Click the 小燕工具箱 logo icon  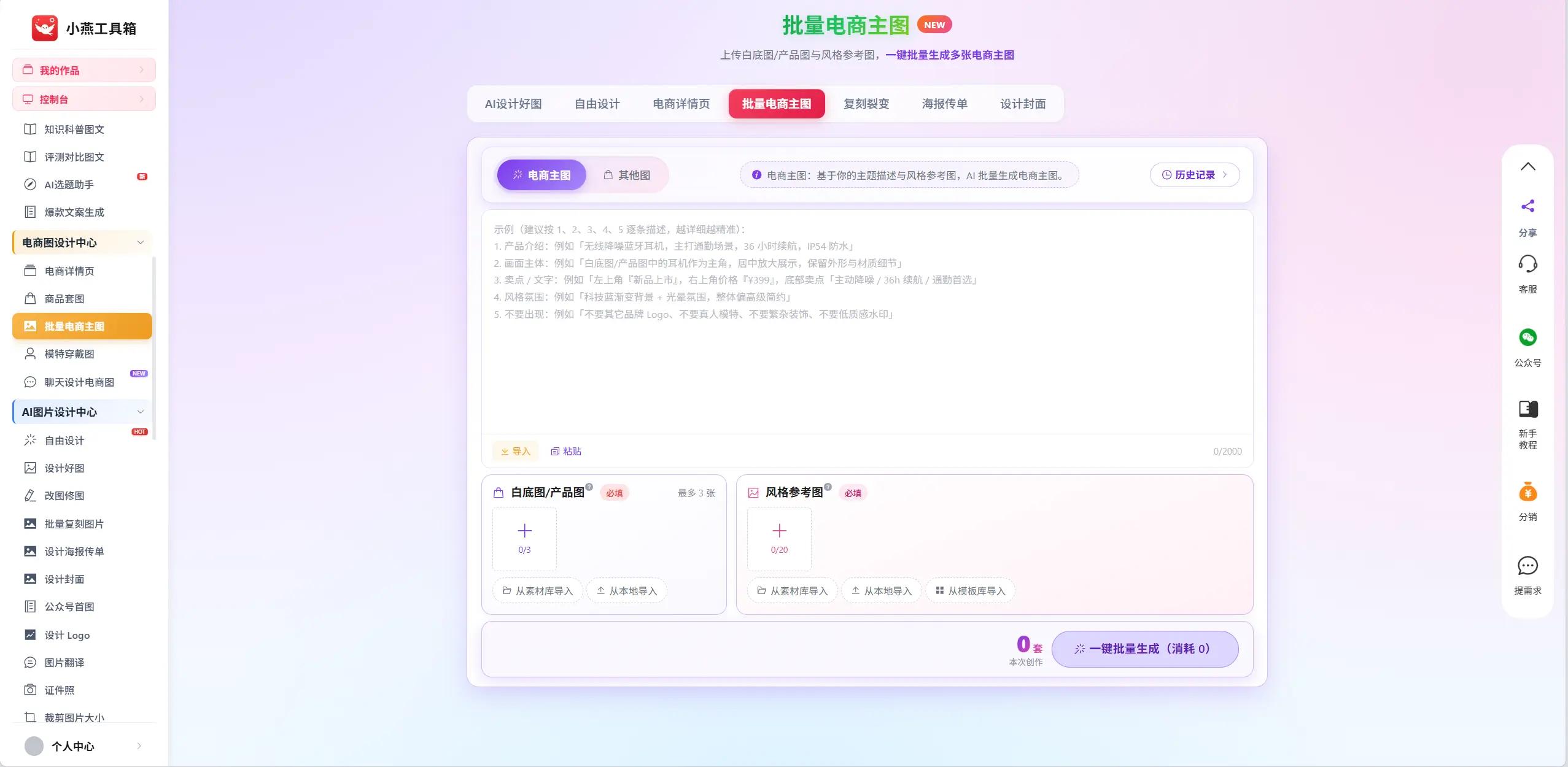[x=45, y=28]
